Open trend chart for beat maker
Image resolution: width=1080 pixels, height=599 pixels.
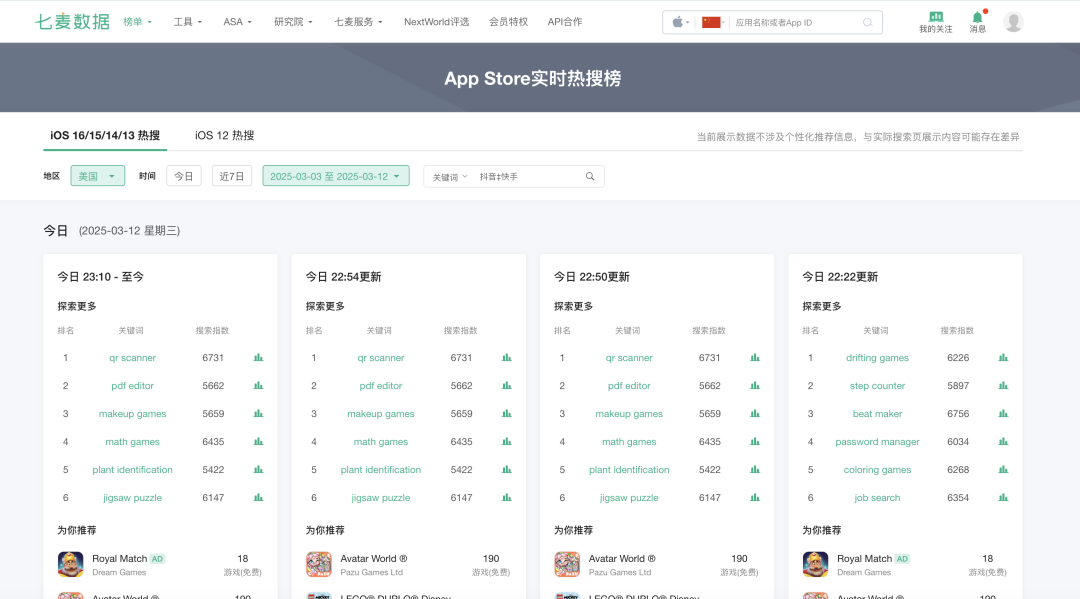click(1004, 414)
